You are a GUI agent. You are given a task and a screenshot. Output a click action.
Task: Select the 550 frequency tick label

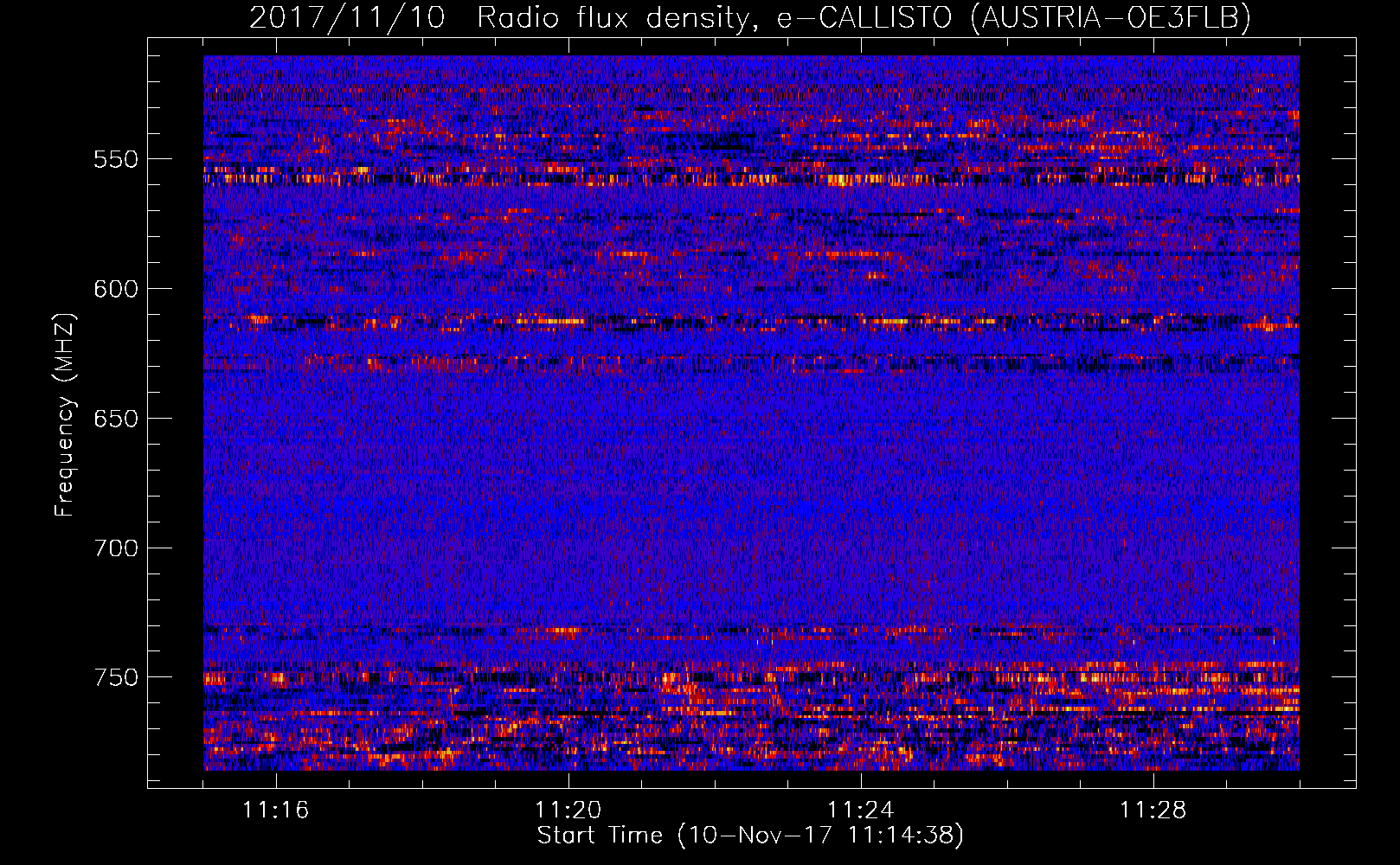116,159
